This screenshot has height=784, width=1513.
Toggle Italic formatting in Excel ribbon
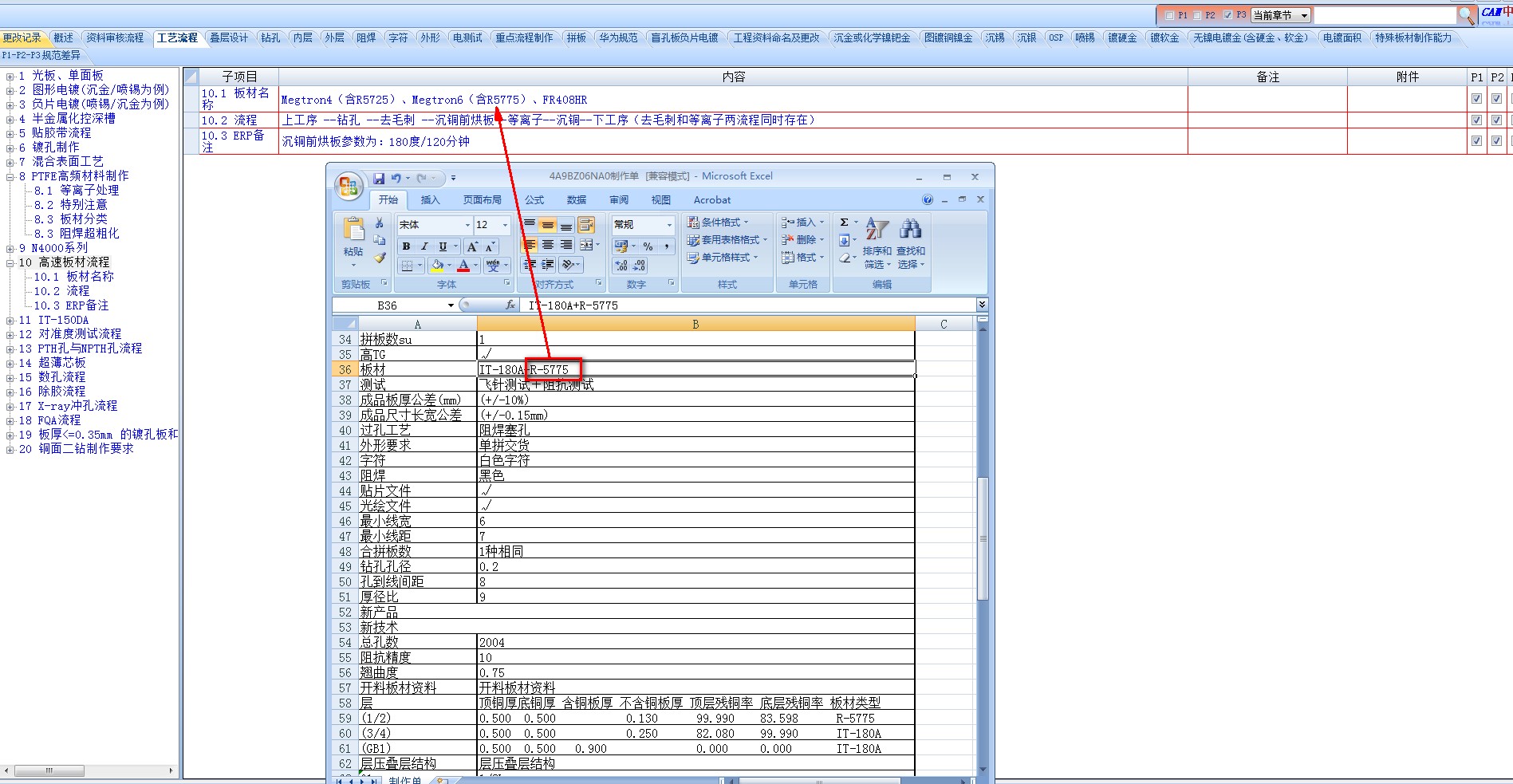coord(424,246)
